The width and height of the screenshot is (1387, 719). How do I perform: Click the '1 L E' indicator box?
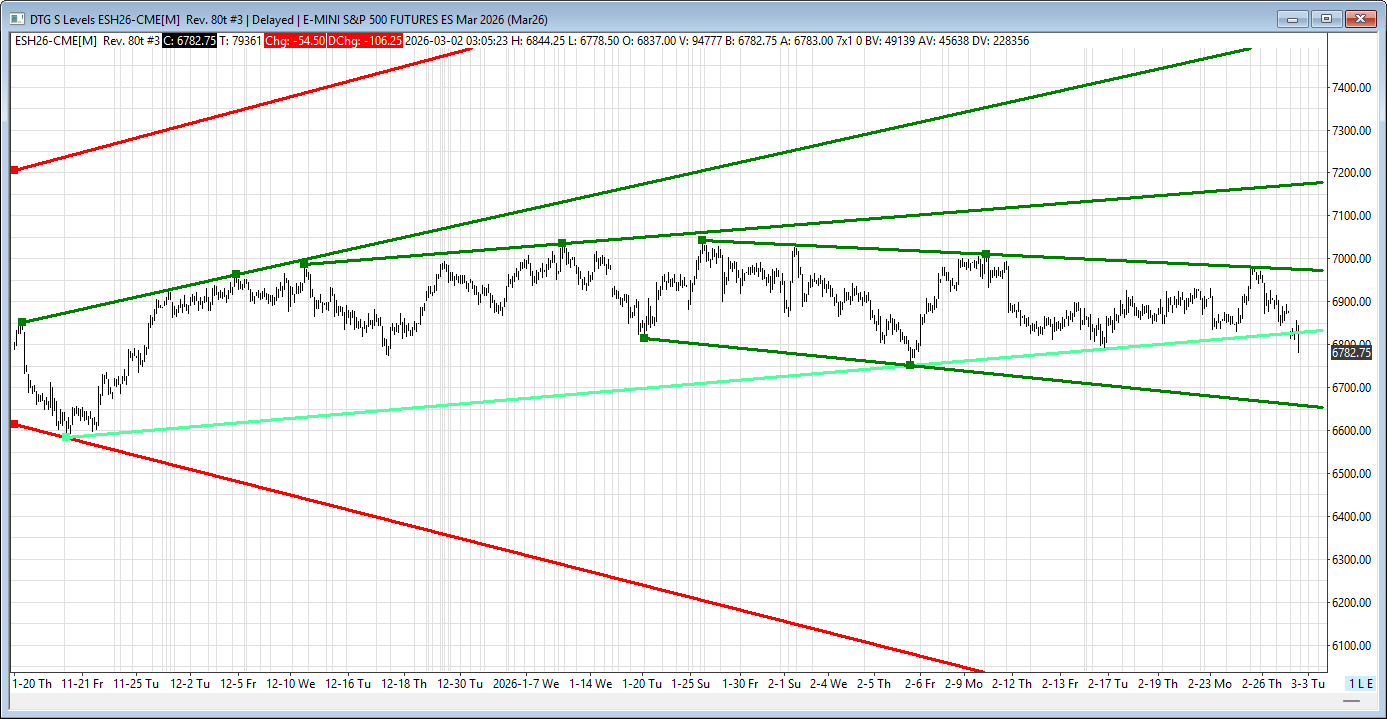[1360, 683]
